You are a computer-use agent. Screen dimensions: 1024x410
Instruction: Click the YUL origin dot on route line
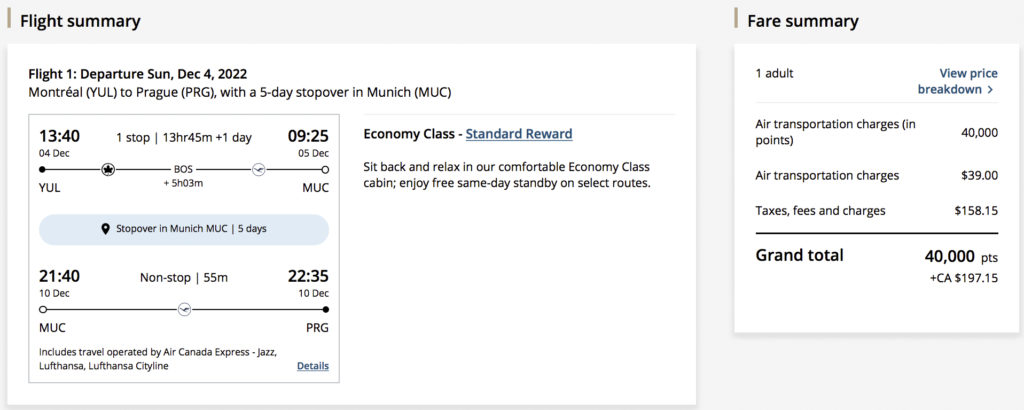point(42,170)
